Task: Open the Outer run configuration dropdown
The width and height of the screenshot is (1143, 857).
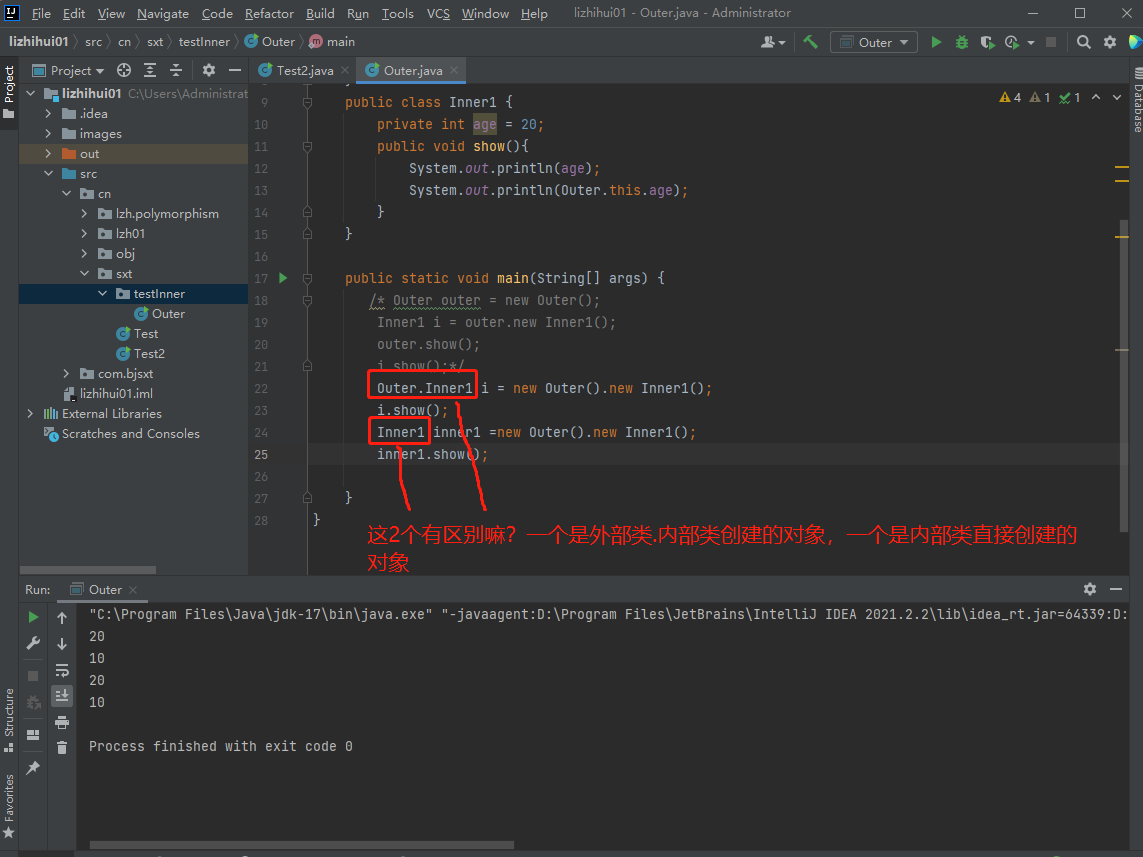Action: [874, 42]
